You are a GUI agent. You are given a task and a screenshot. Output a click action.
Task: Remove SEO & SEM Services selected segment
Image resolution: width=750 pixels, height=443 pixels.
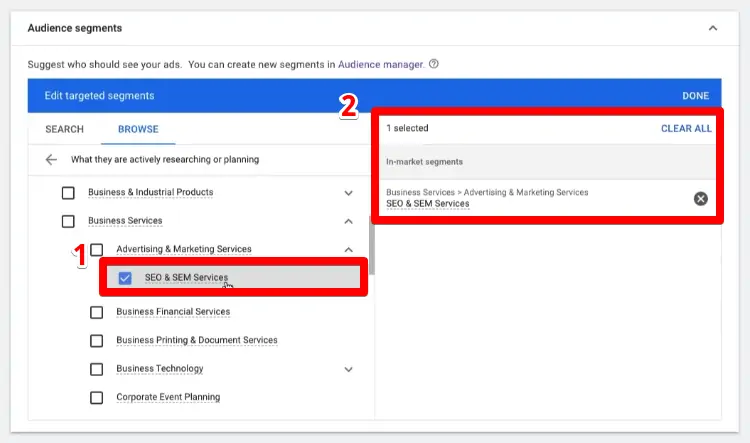[x=700, y=198]
